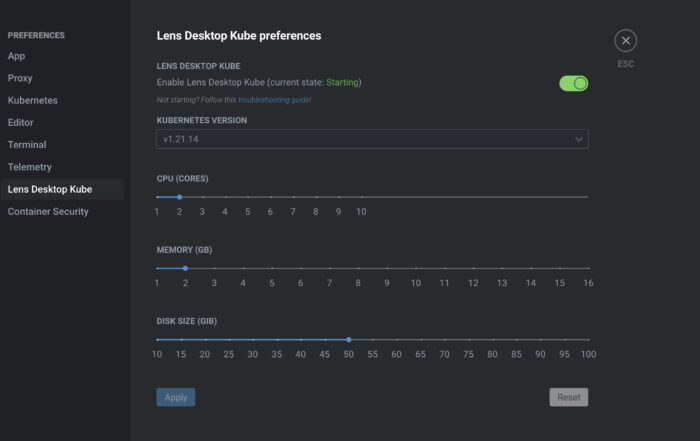
Task: Set Memory slider to mark 8
Action: 358,268
